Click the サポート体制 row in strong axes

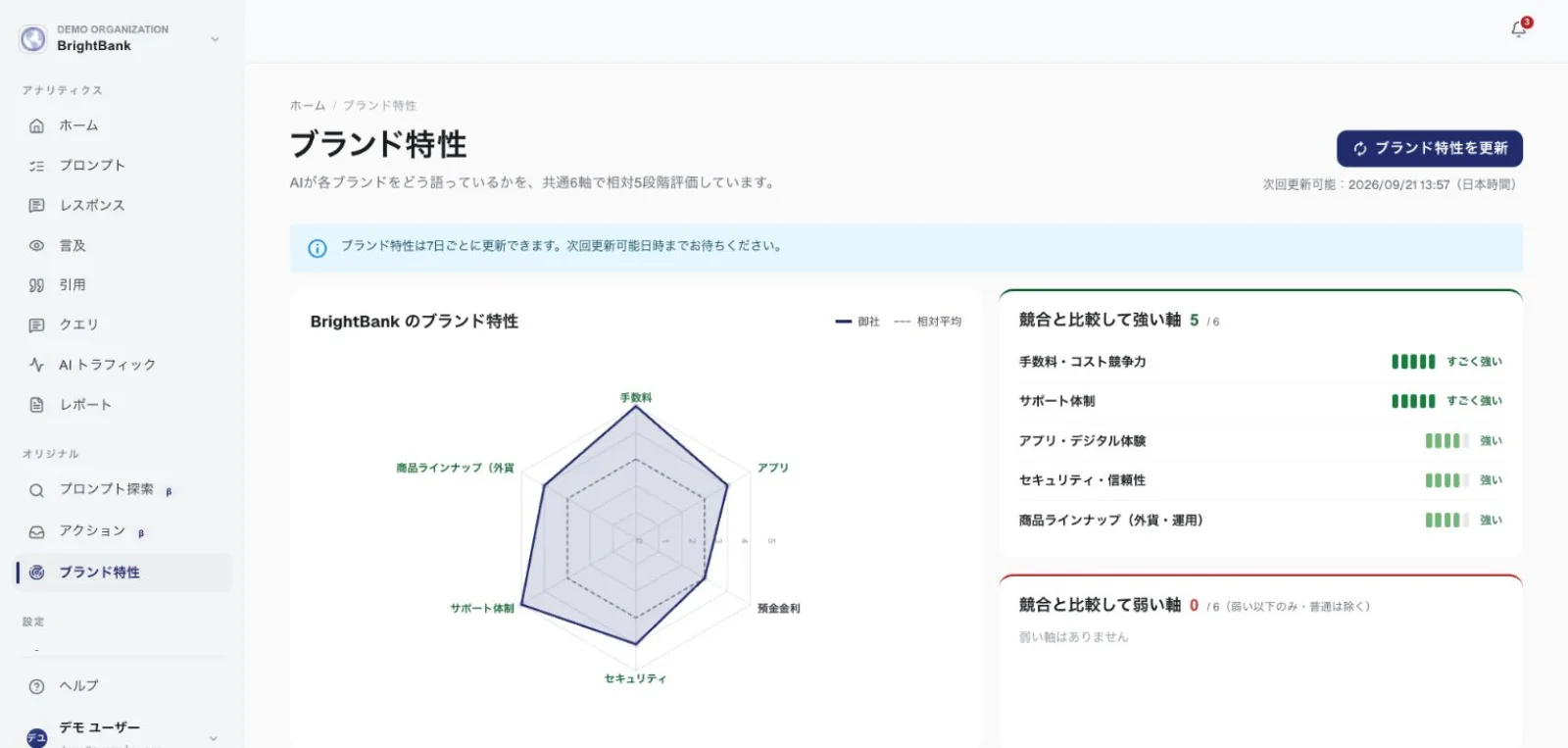point(1260,401)
